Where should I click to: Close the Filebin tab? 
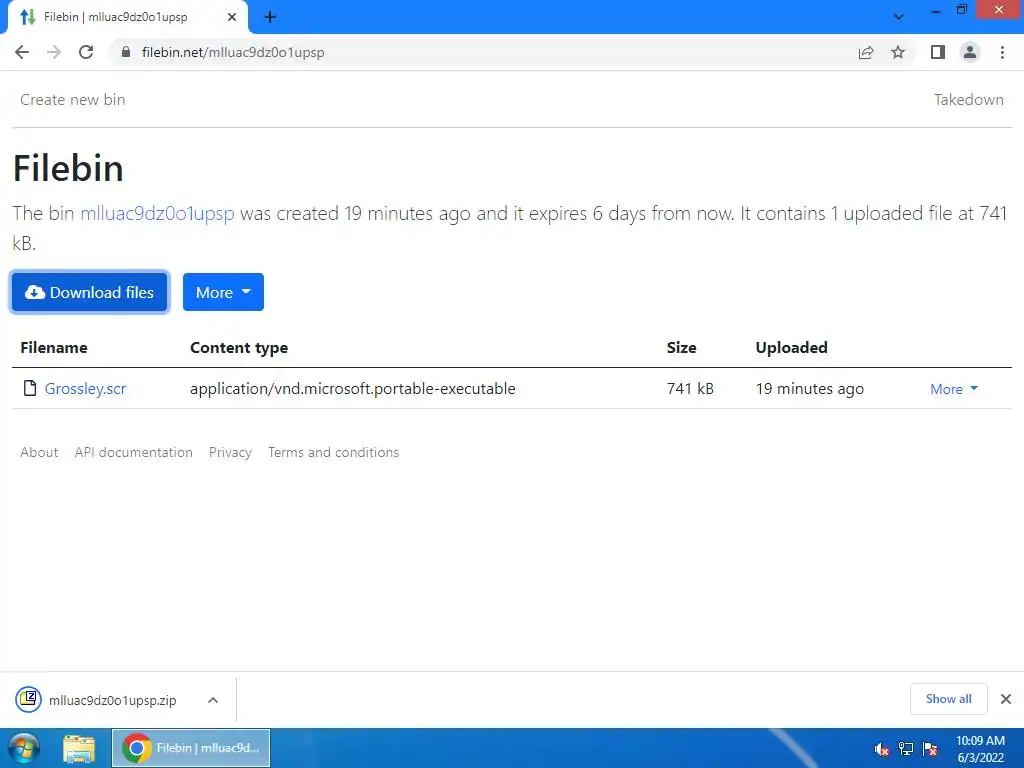[232, 17]
